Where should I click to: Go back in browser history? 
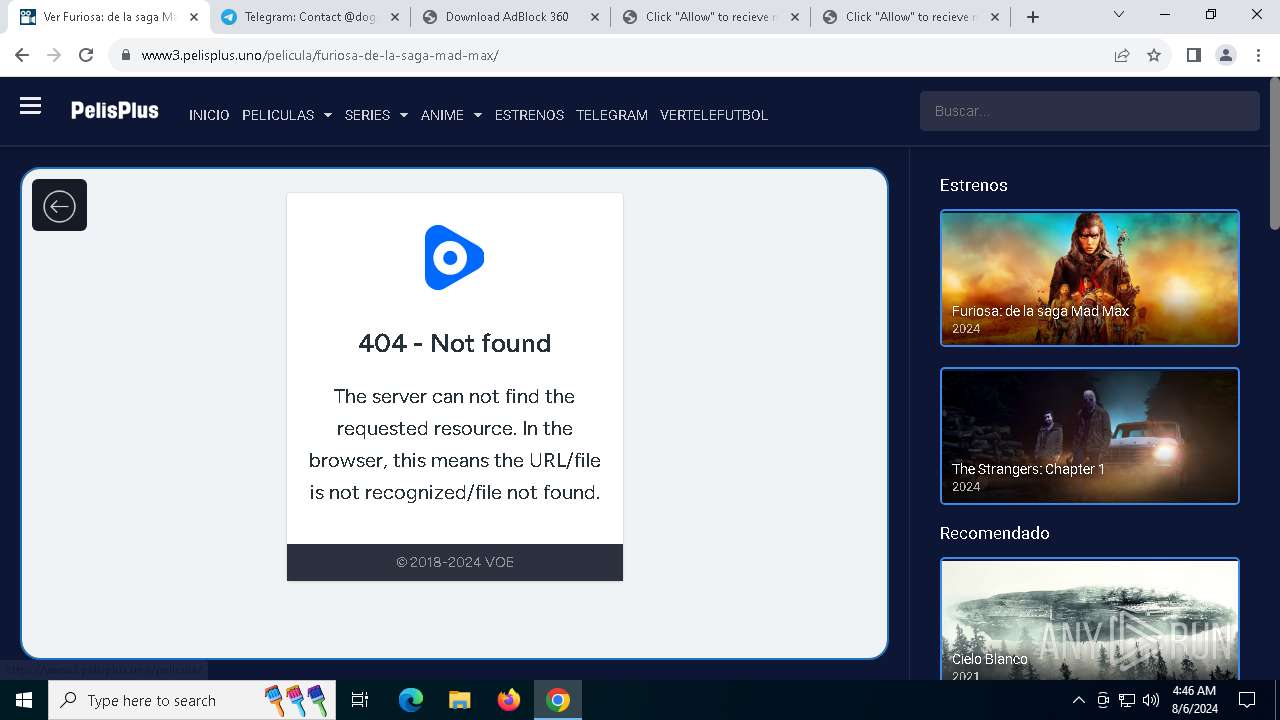click(x=22, y=55)
